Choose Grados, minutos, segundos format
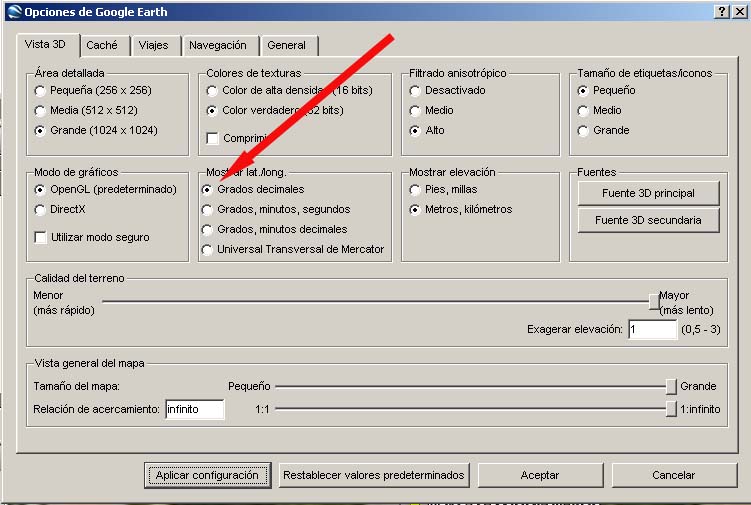Viewport: 751px width, 505px height. point(208,210)
